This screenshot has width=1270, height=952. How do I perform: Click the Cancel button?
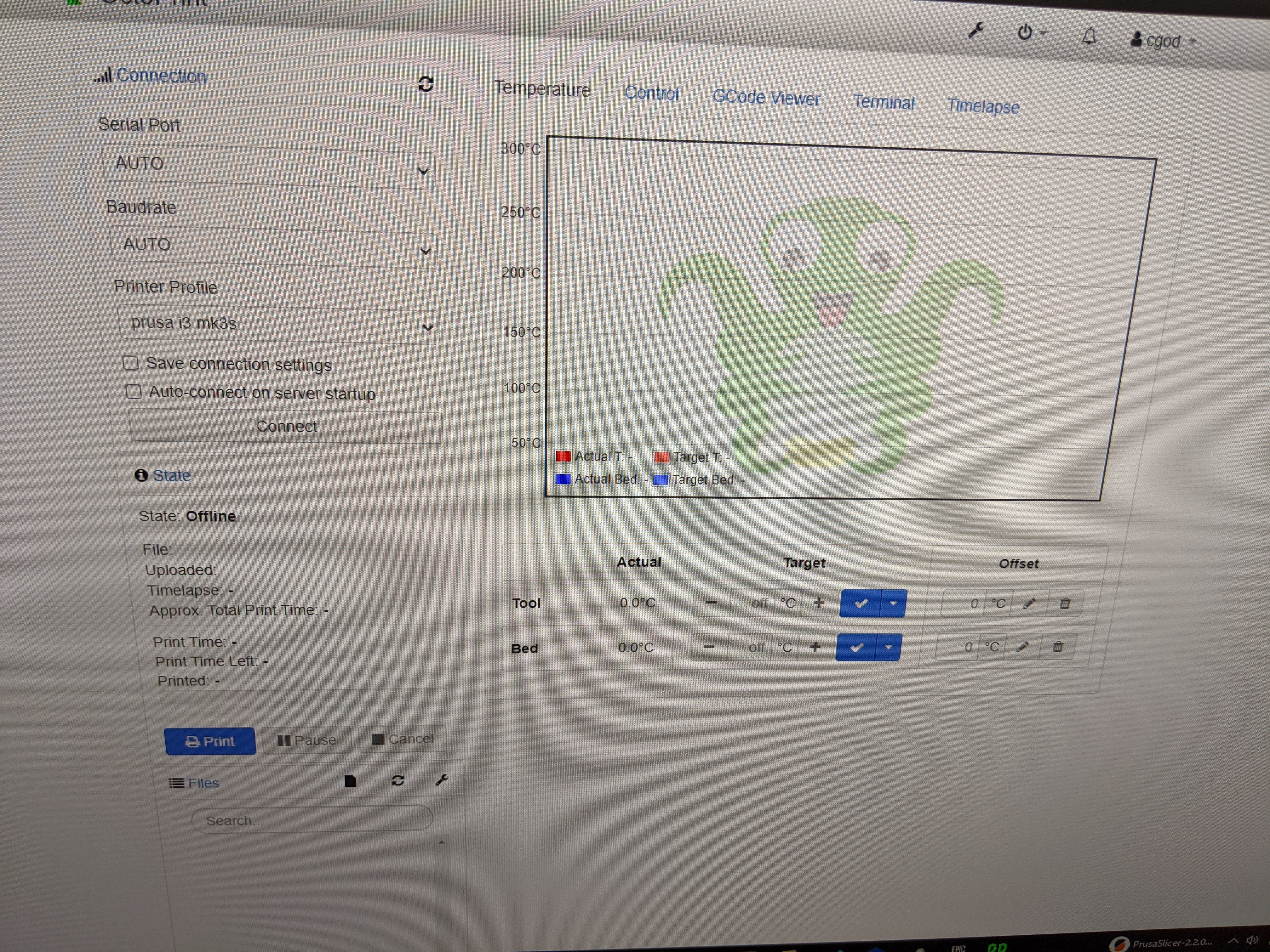tap(403, 739)
